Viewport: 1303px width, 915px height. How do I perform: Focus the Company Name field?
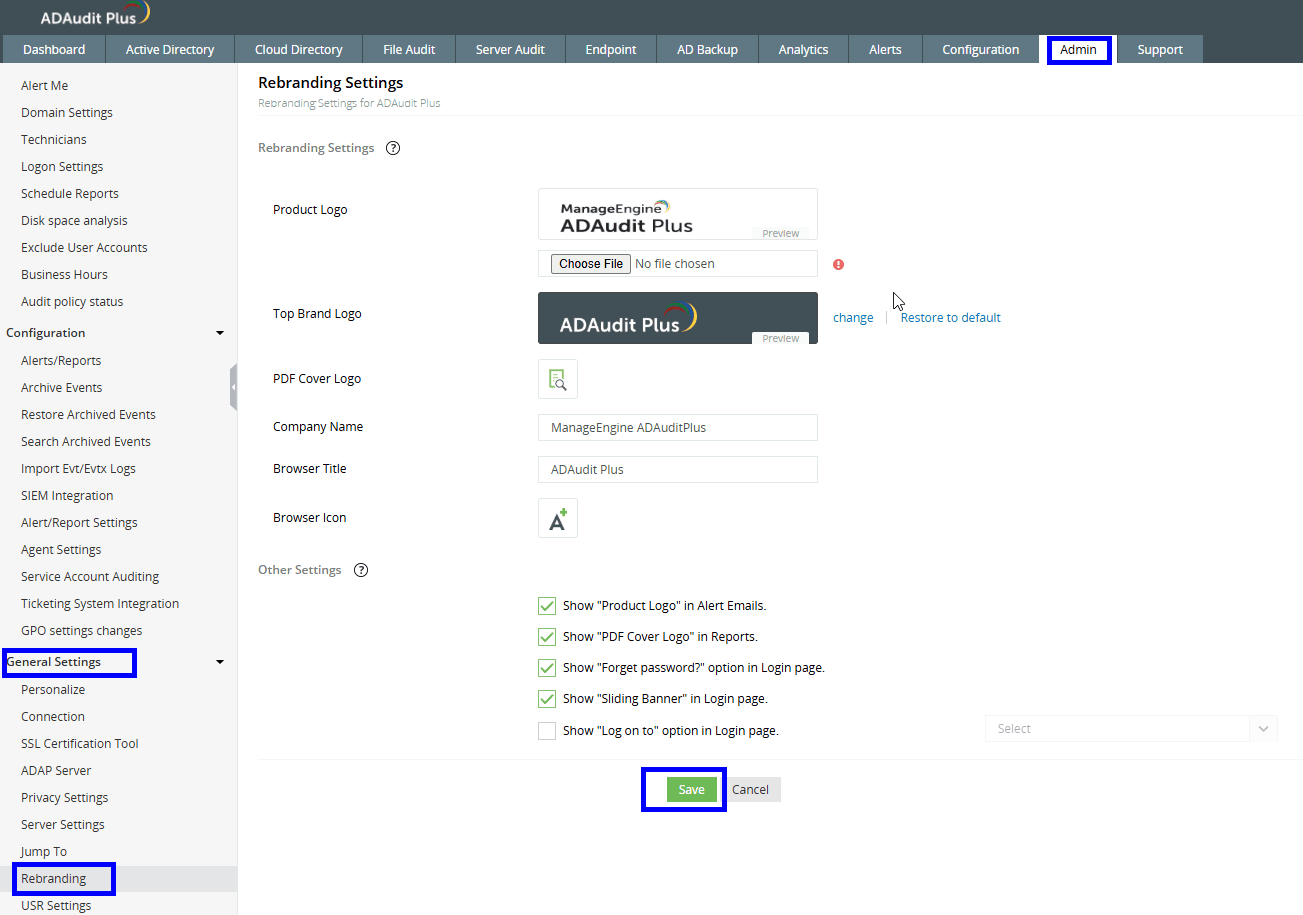[x=678, y=427]
